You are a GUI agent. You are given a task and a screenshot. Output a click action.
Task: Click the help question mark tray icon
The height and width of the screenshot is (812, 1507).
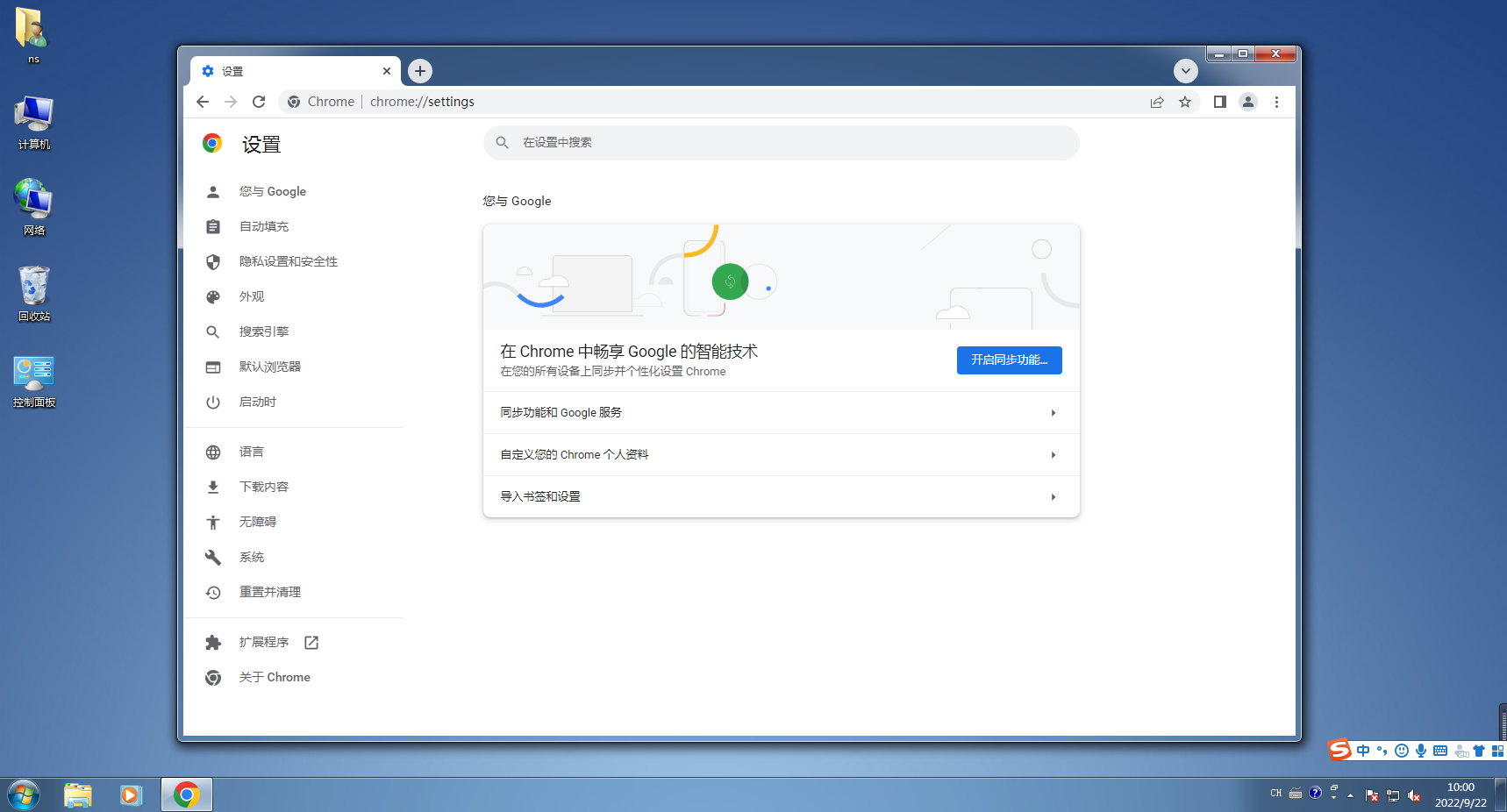(x=1315, y=793)
